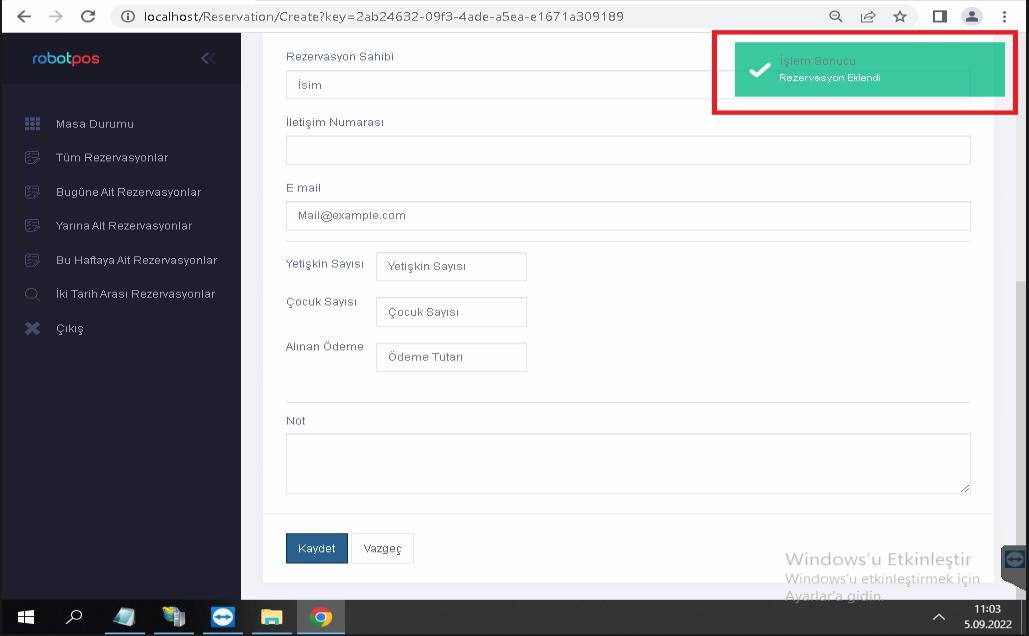
Task: Open File Explorer from the taskbar
Action: (271, 617)
